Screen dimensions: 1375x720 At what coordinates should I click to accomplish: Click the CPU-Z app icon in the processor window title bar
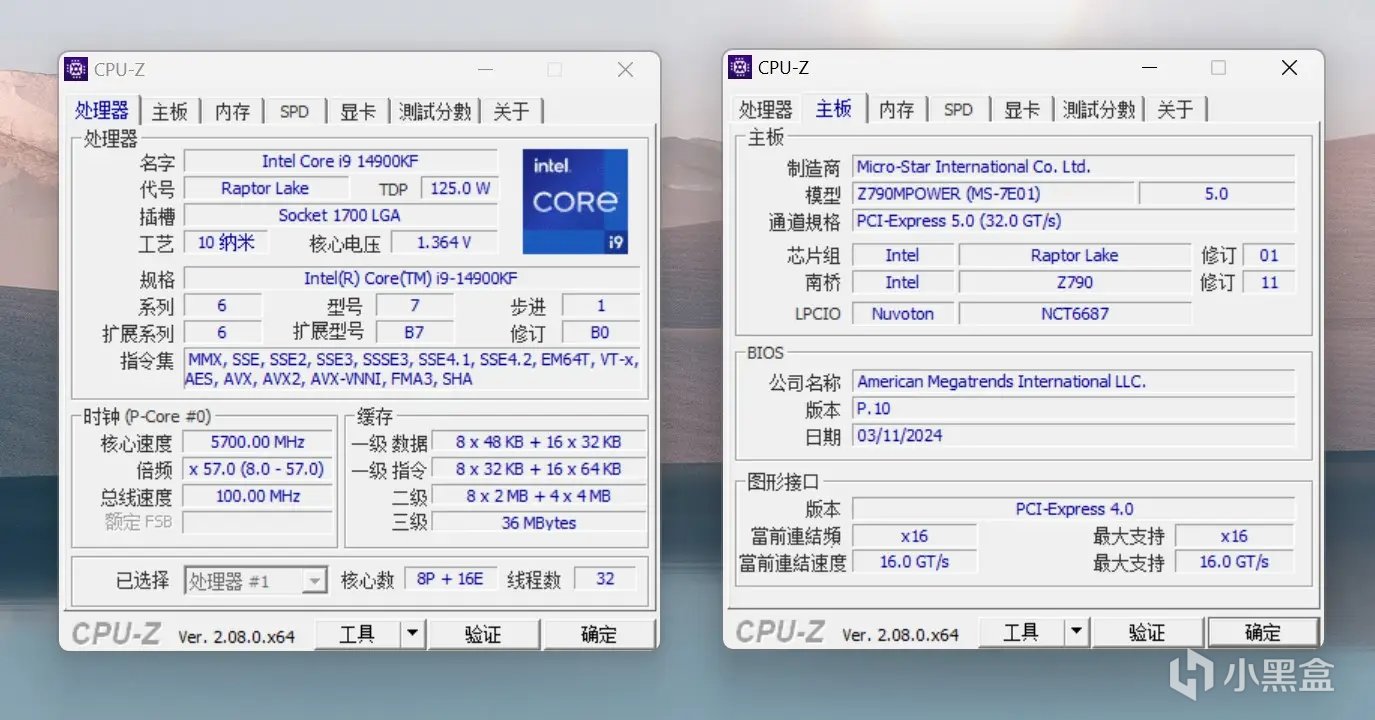click(x=76, y=69)
